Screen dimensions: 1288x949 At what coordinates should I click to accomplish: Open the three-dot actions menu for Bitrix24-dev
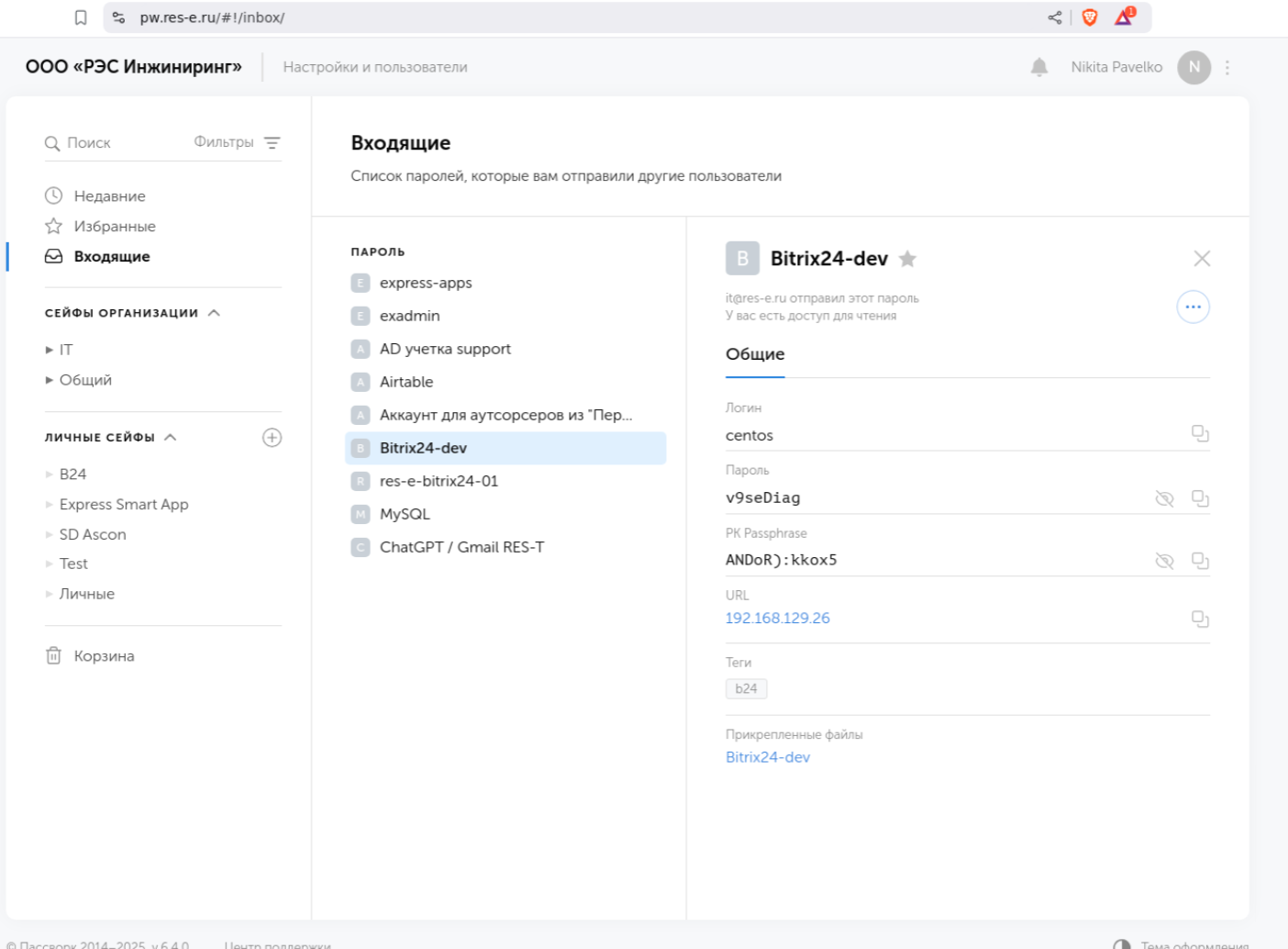(1193, 307)
